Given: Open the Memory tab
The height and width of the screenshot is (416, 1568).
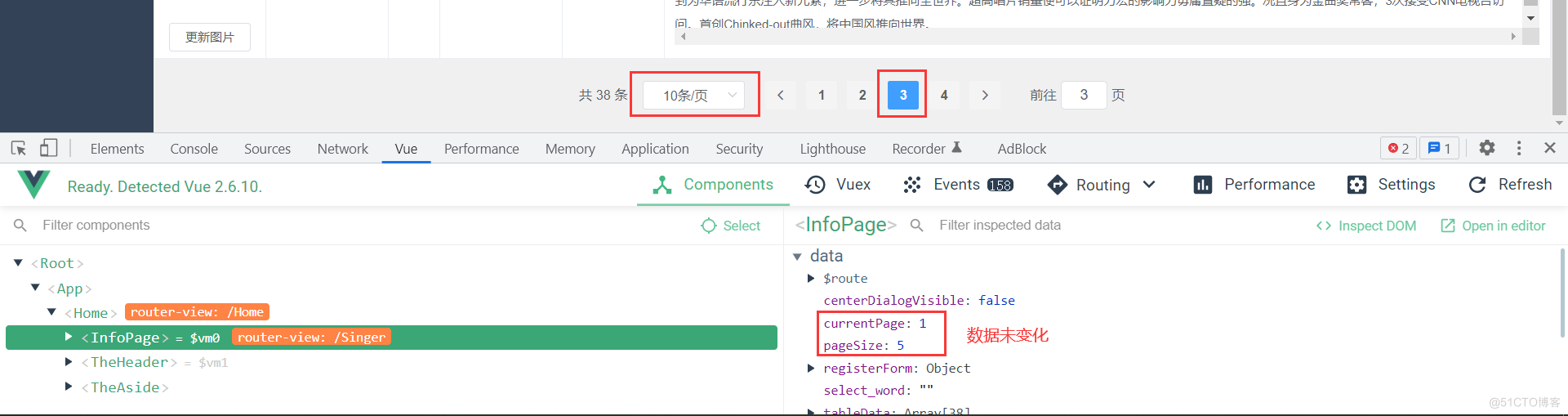Looking at the screenshot, I should point(570,149).
